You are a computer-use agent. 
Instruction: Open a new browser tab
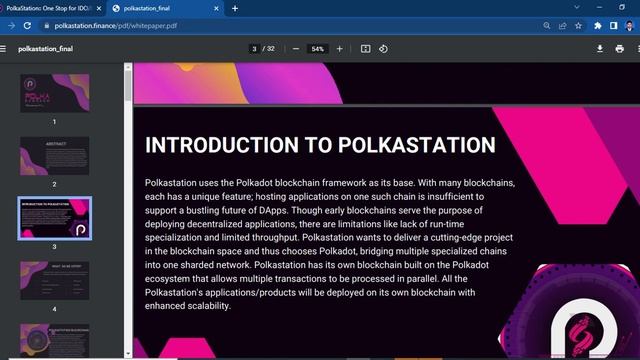tap(235, 9)
